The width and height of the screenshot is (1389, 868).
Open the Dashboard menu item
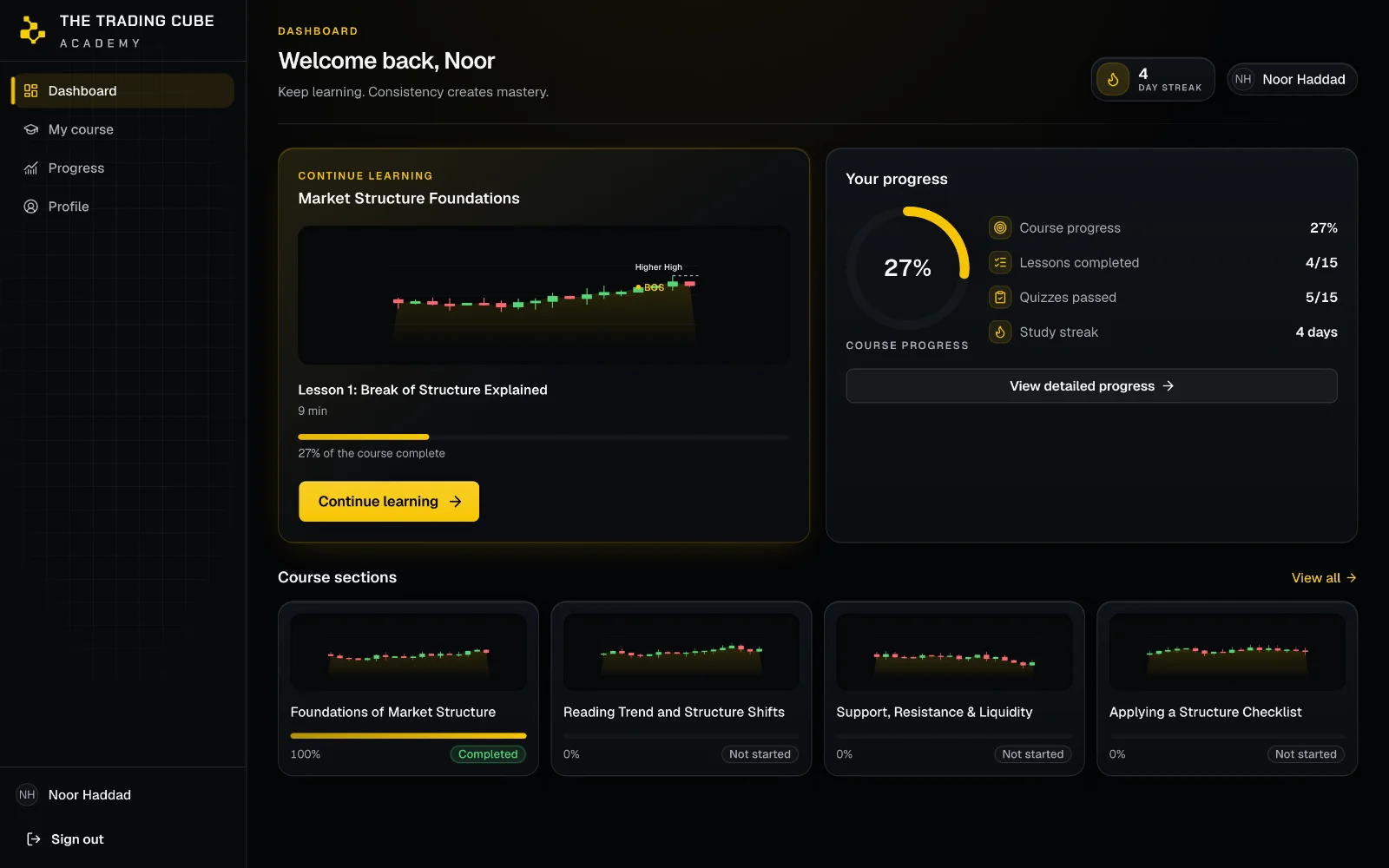[122, 91]
